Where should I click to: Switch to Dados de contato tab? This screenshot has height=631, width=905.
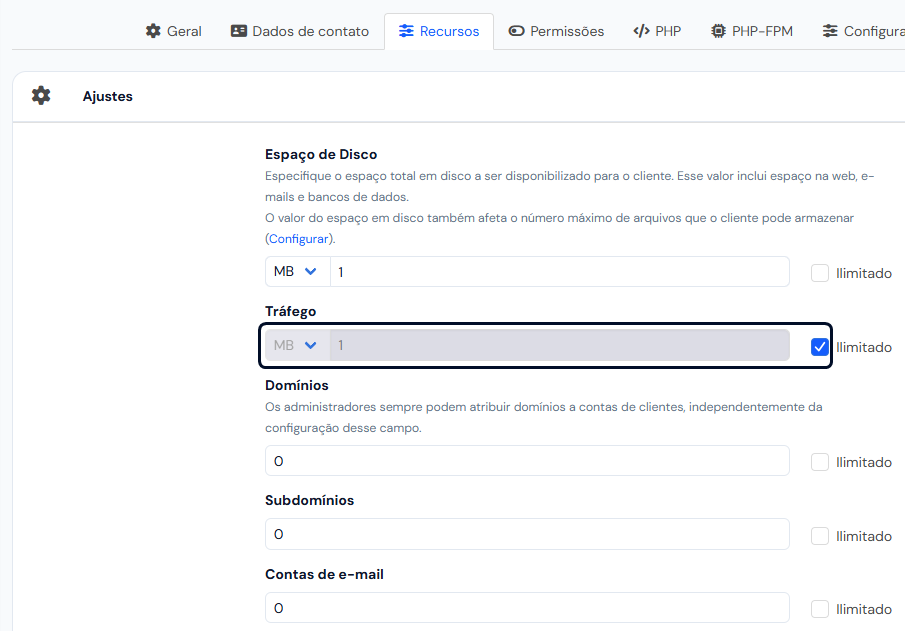tap(300, 31)
